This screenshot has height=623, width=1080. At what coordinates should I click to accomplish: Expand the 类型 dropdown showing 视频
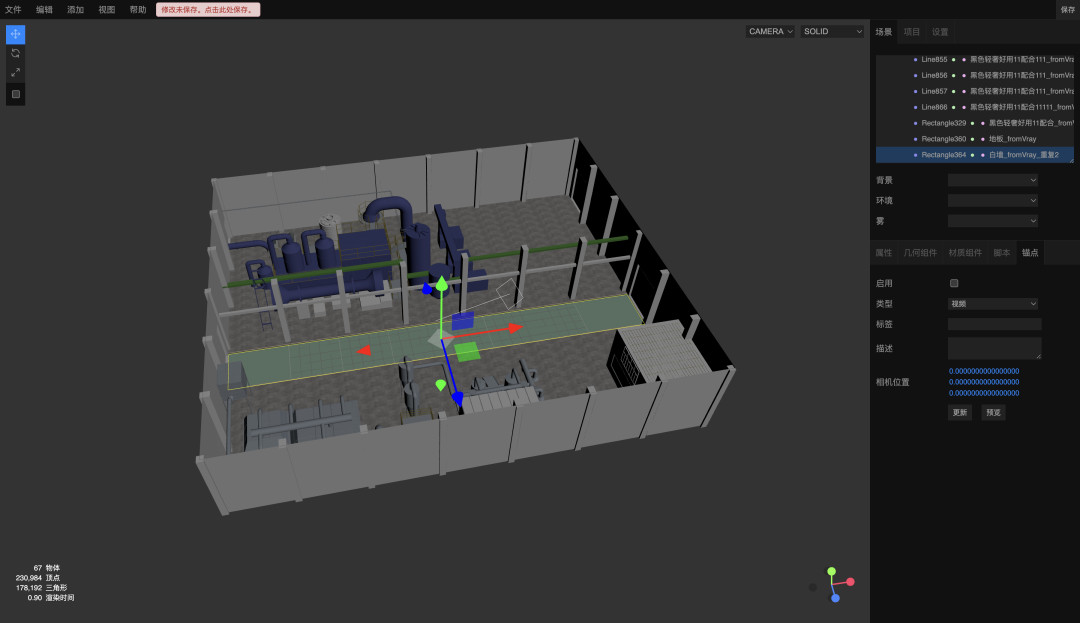(x=992, y=303)
